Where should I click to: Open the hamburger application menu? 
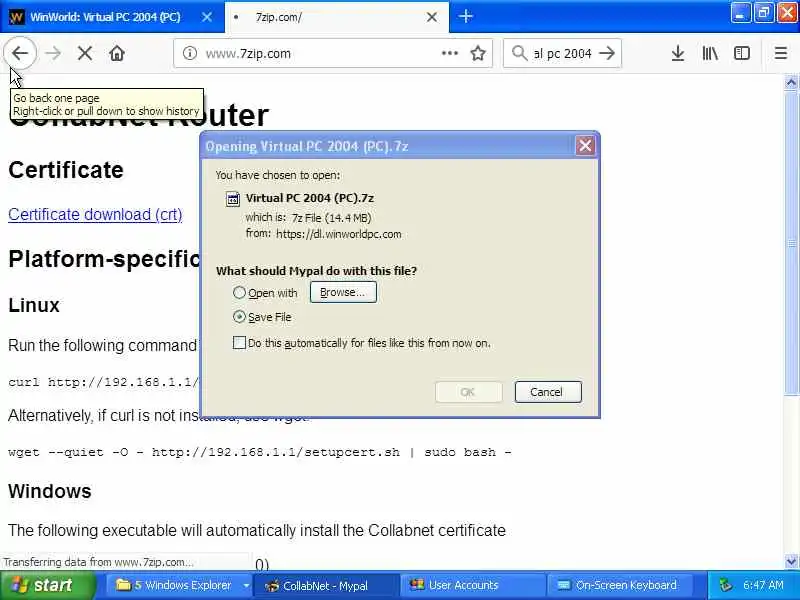[x=781, y=53]
